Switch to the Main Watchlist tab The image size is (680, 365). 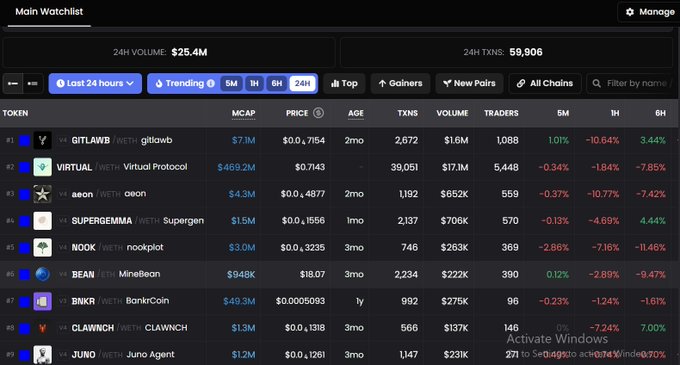click(x=49, y=12)
